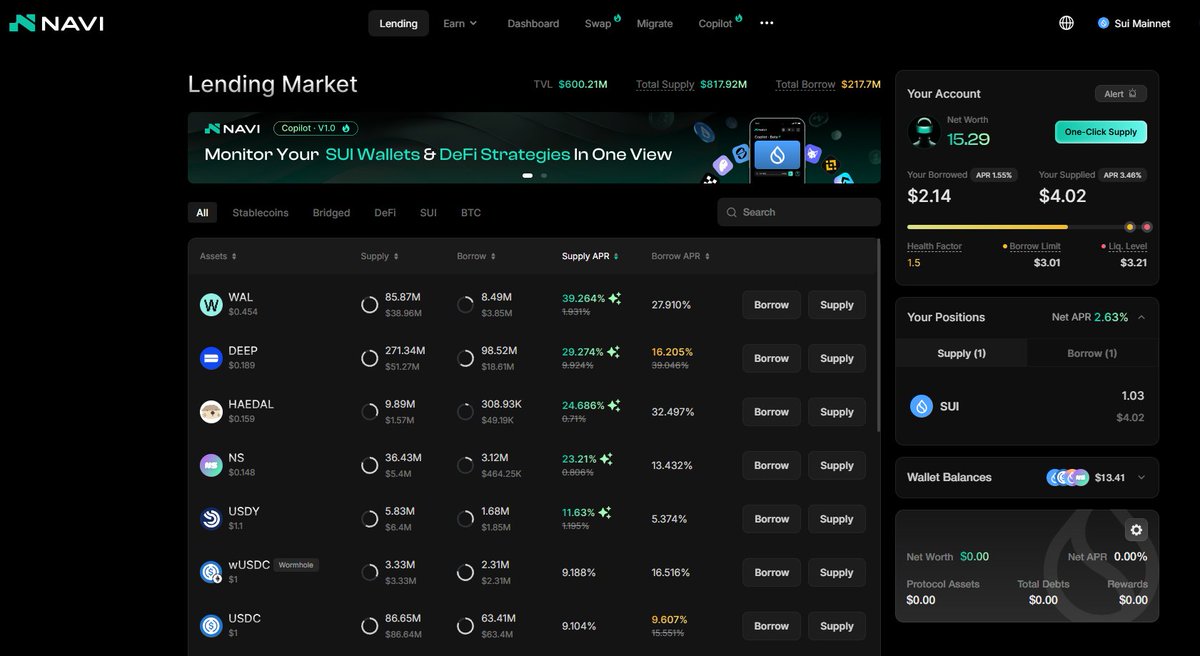The height and width of the screenshot is (656, 1200).
Task: Filter assets by Bridged tab
Action: (x=331, y=213)
